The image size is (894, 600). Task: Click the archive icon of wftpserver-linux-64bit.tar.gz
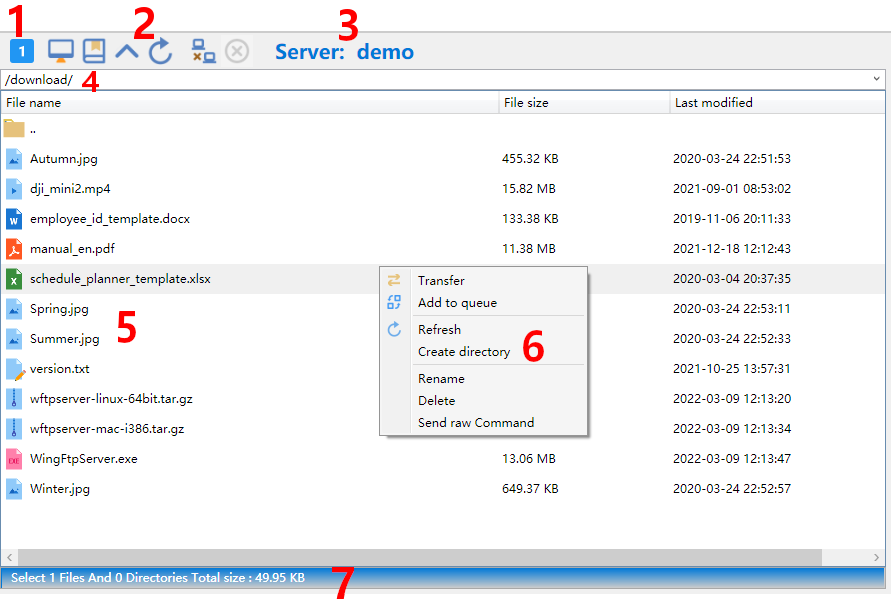click(x=14, y=399)
